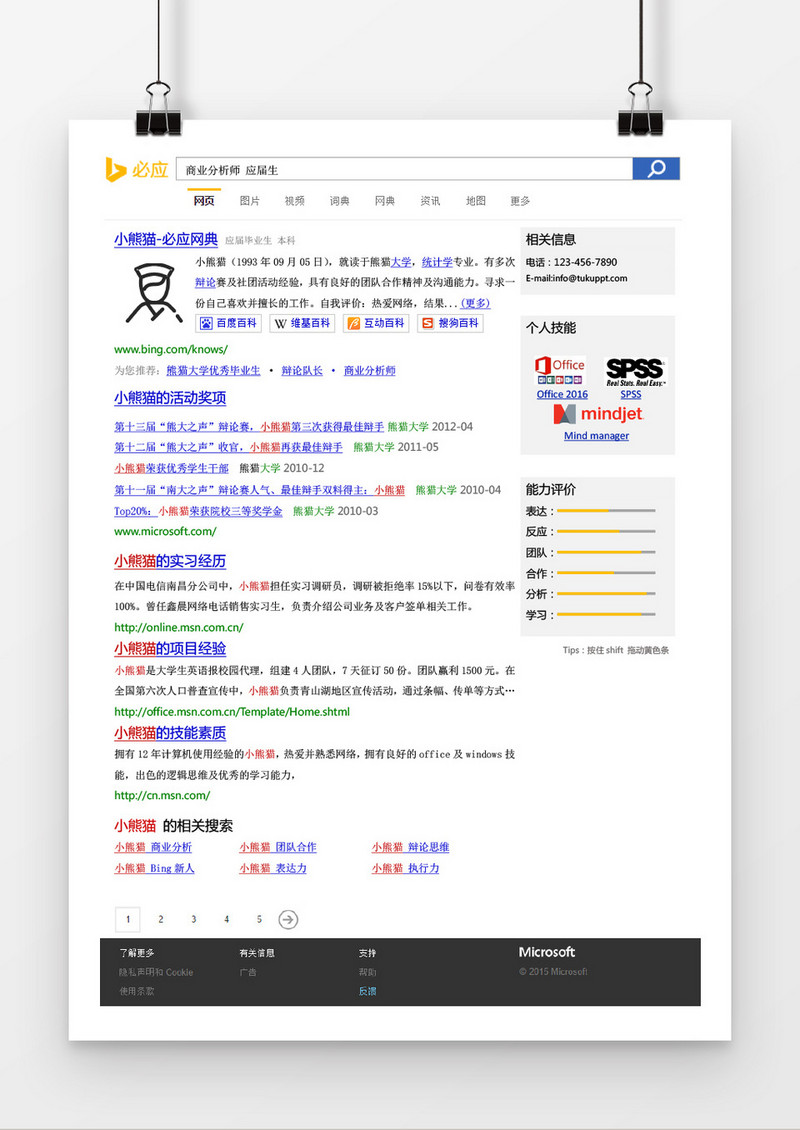800x1130 pixels.
Task: Go to results page 2
Action: 161,919
